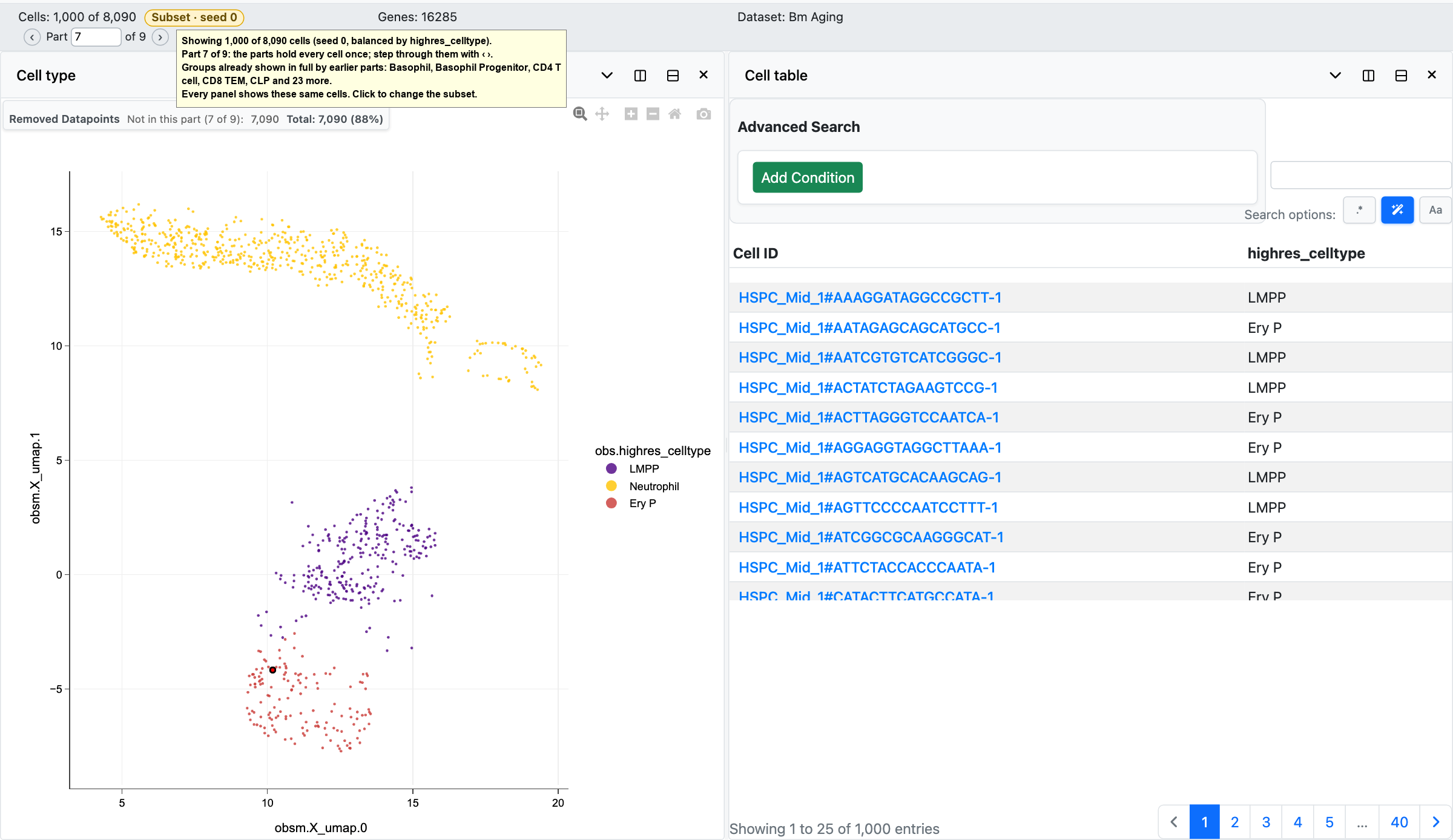Click the zoom in plus icon
This screenshot has height=840, width=1453.
click(631, 114)
